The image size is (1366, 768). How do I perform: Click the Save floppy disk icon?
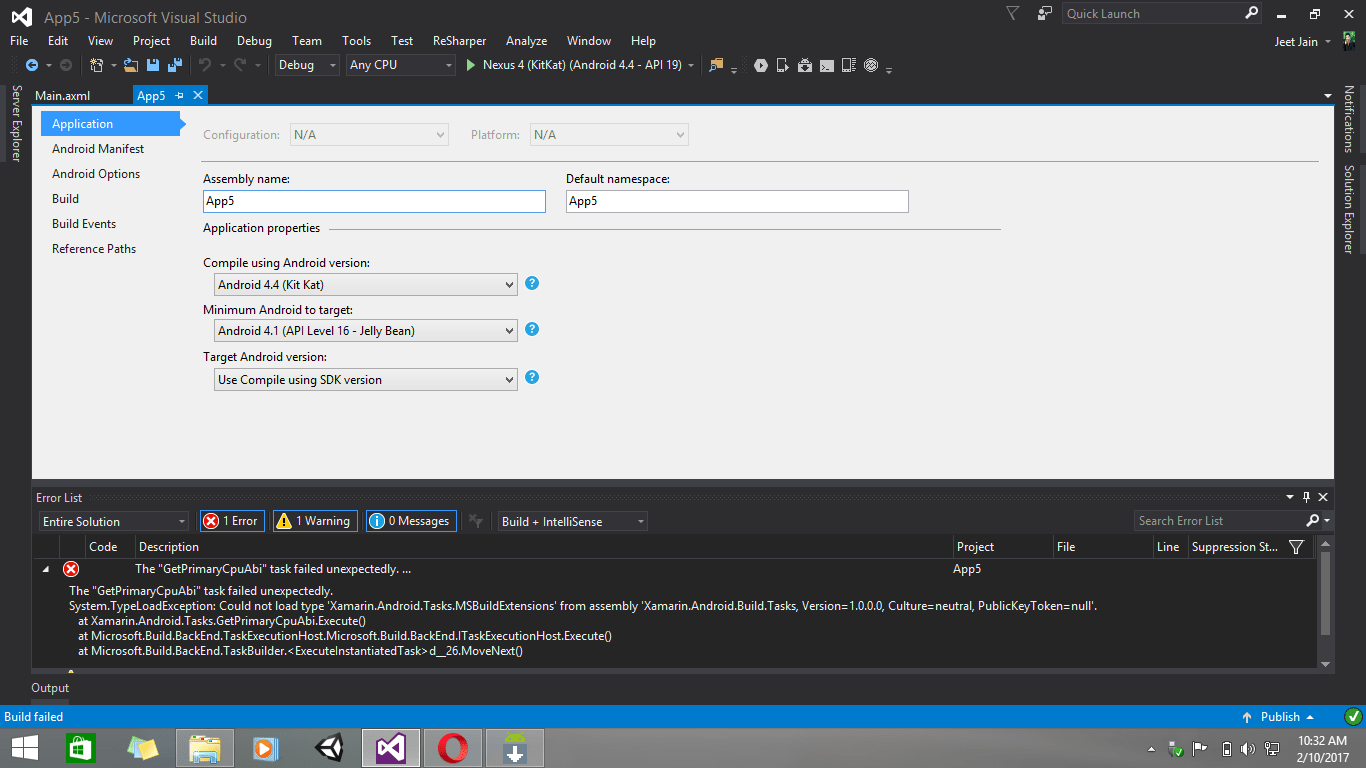pyautogui.click(x=154, y=65)
